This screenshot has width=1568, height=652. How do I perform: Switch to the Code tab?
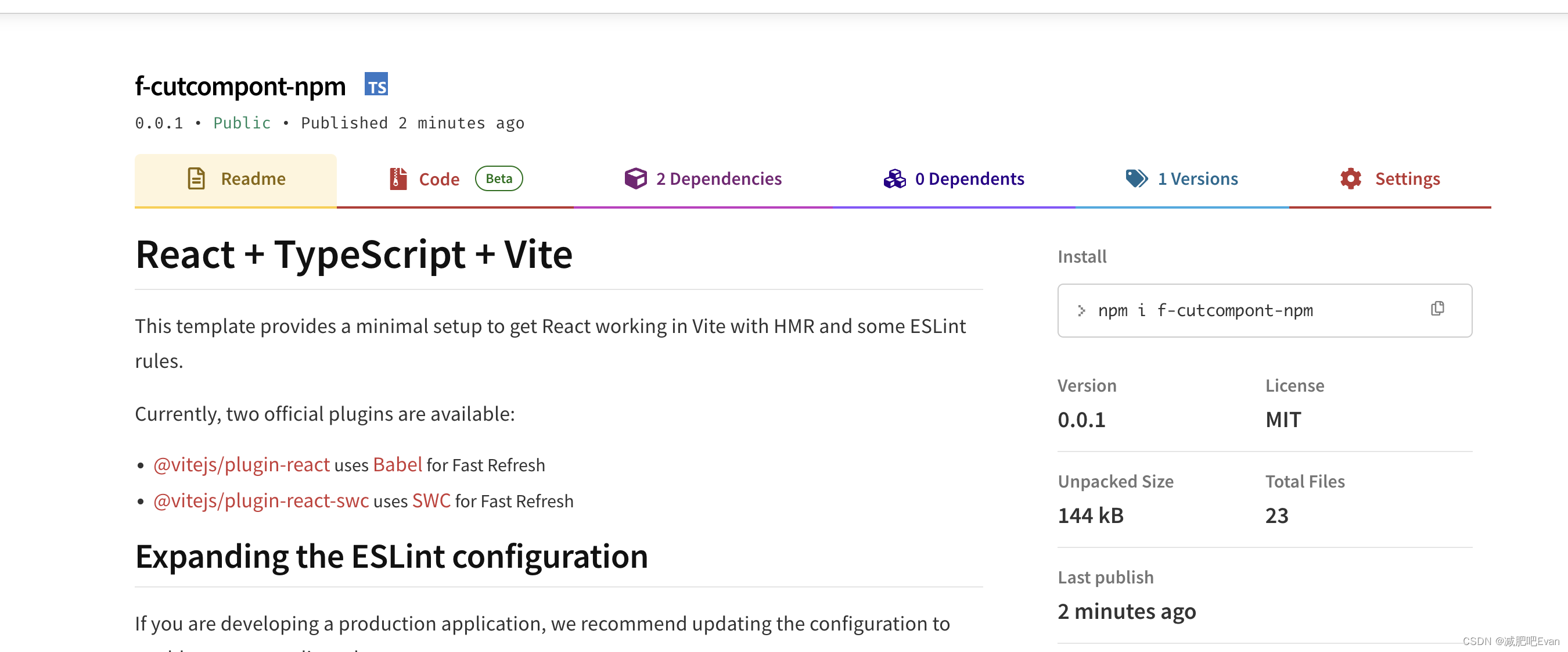coord(455,180)
